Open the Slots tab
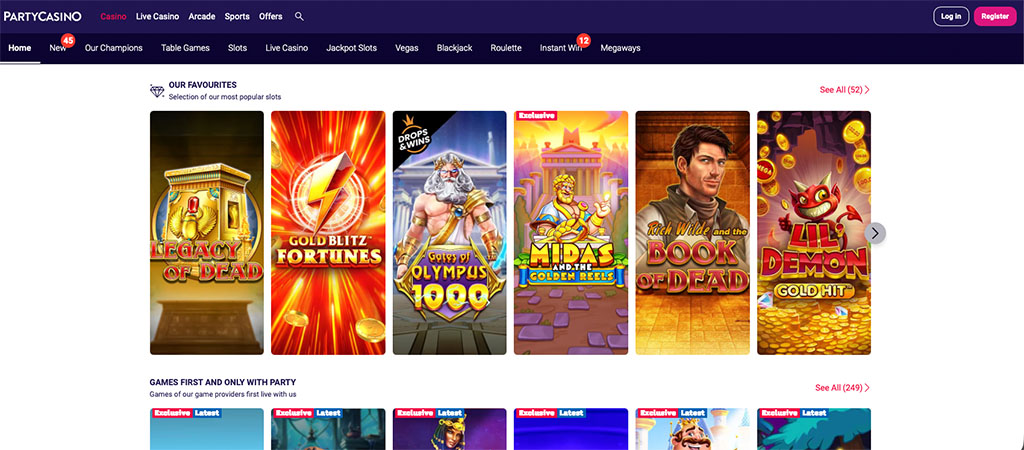1024x450 pixels. tap(238, 48)
